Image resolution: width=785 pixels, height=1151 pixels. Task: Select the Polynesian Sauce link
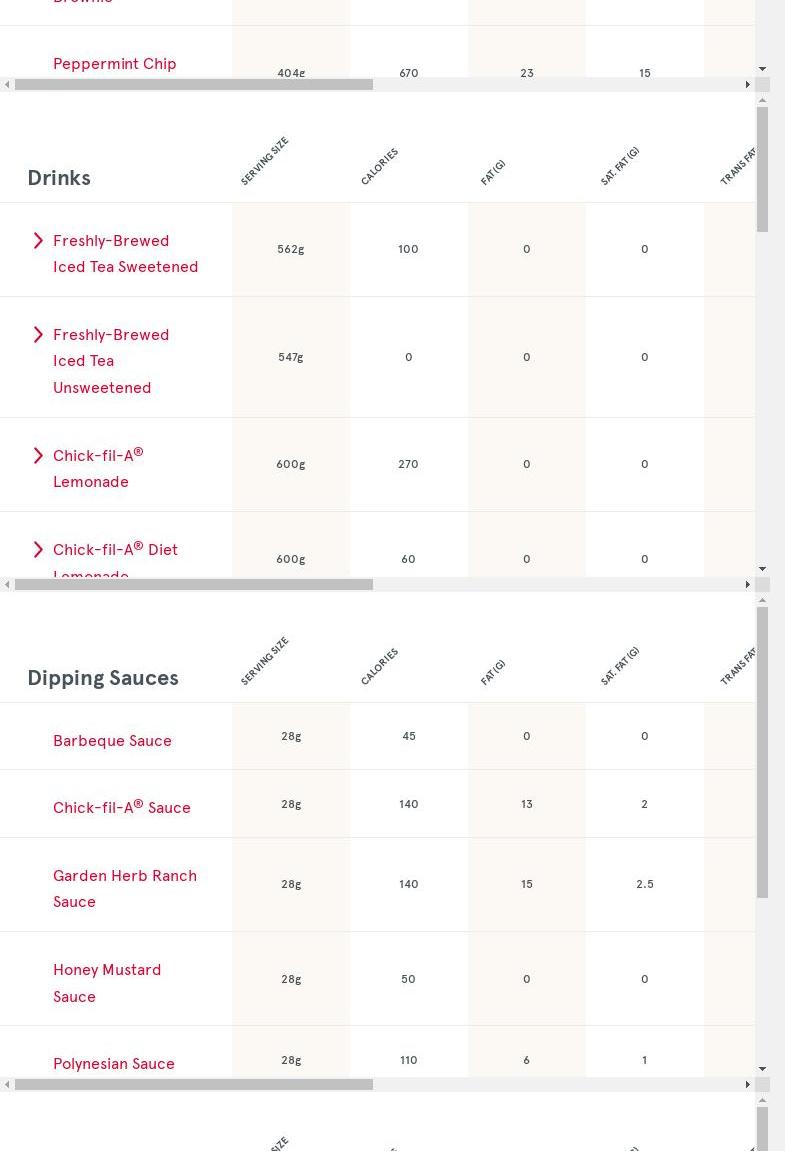coord(114,1064)
